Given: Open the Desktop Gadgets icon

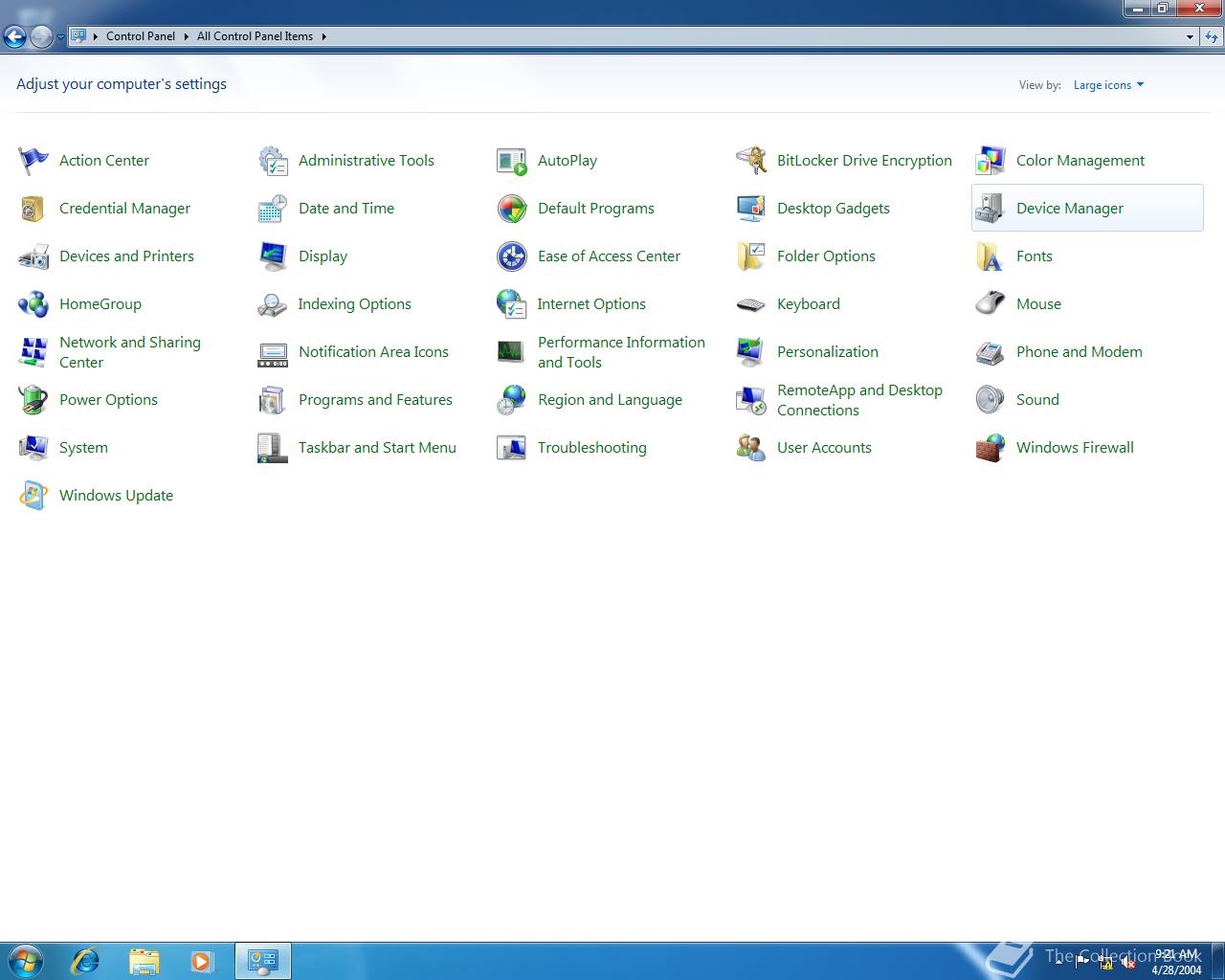Looking at the screenshot, I should [x=751, y=209].
